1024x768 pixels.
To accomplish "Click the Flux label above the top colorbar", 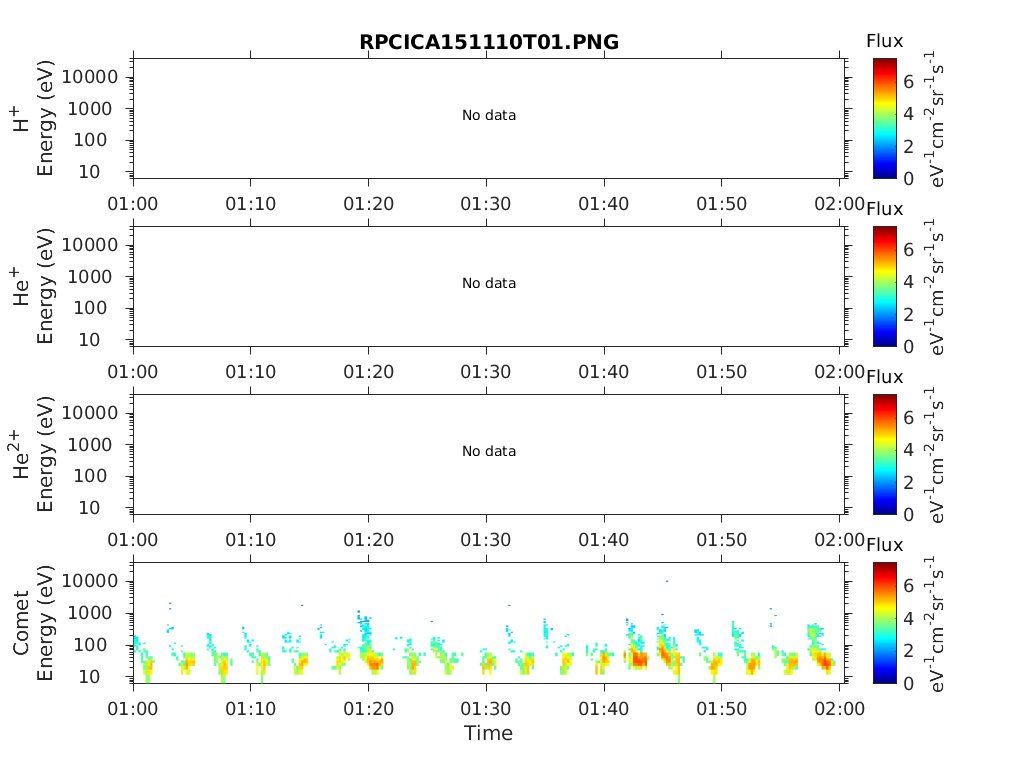I will coord(885,41).
